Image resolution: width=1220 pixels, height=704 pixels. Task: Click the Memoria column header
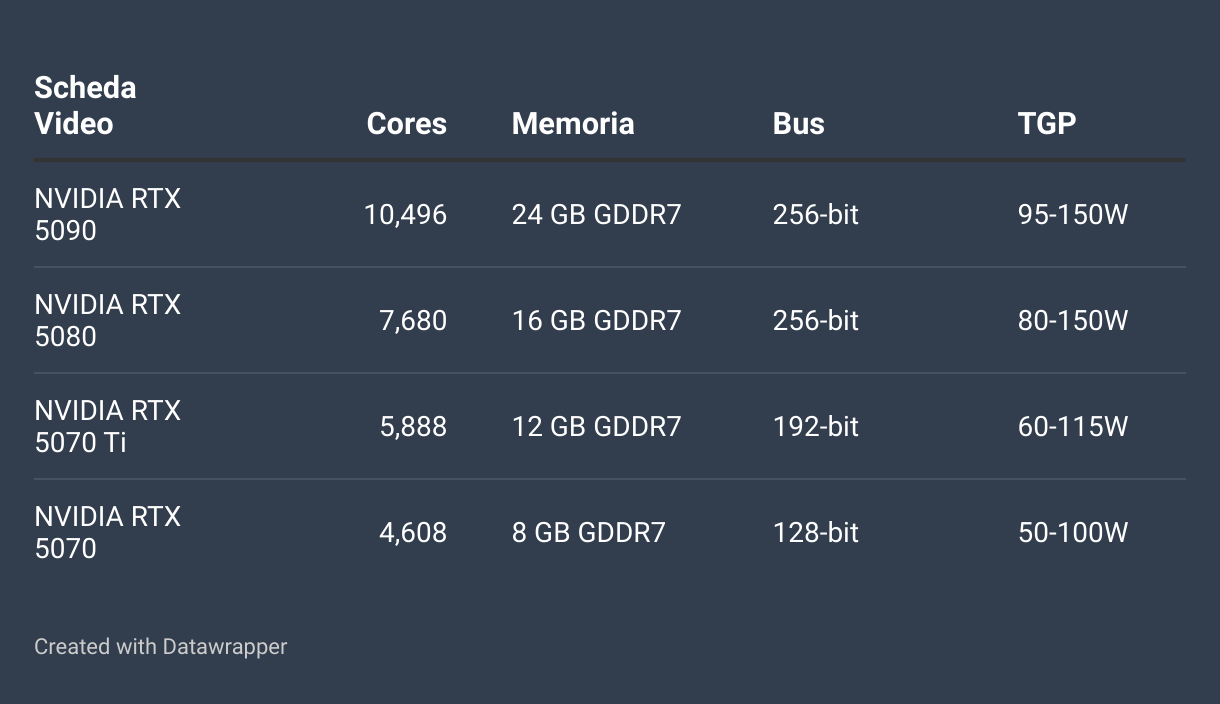coord(573,123)
